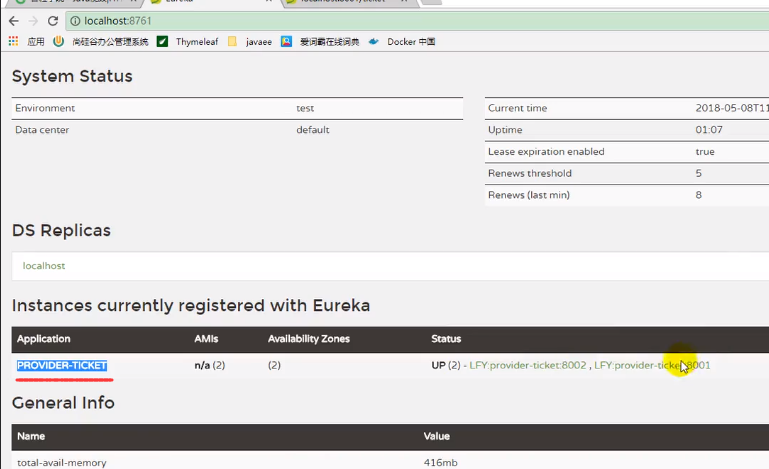
Task: Open the LFY:provider-ticket:8001 instance link
Action: point(652,365)
